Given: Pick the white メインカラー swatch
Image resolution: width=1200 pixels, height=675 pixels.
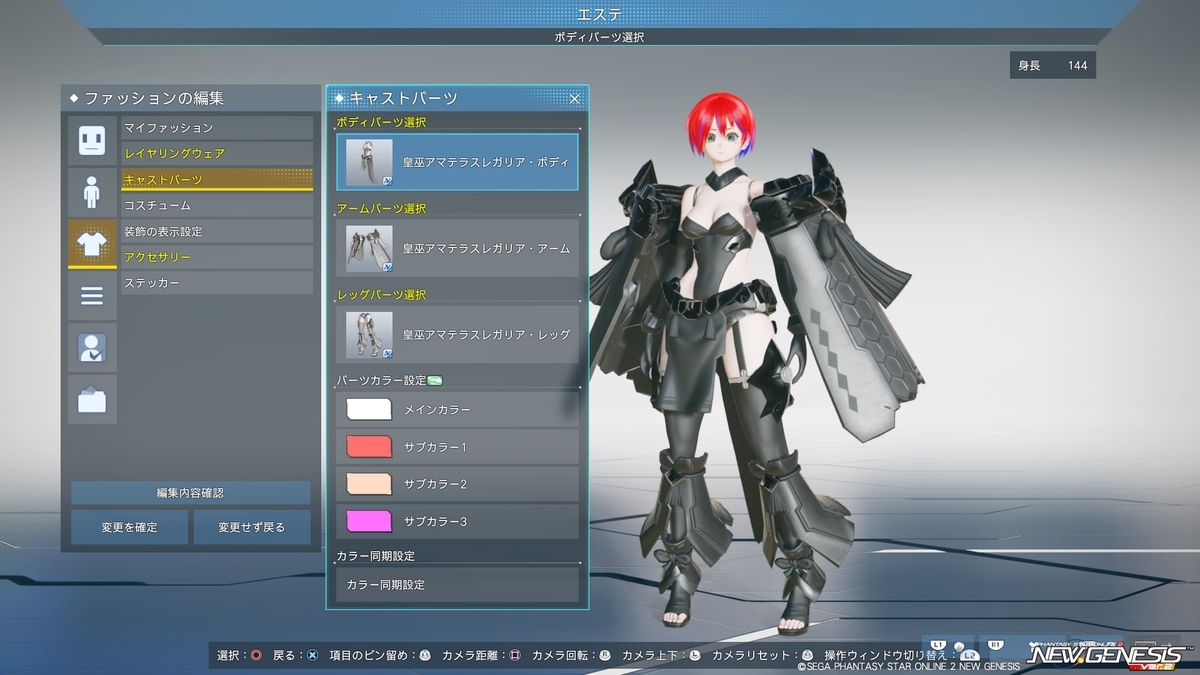Looking at the screenshot, I should click(369, 409).
